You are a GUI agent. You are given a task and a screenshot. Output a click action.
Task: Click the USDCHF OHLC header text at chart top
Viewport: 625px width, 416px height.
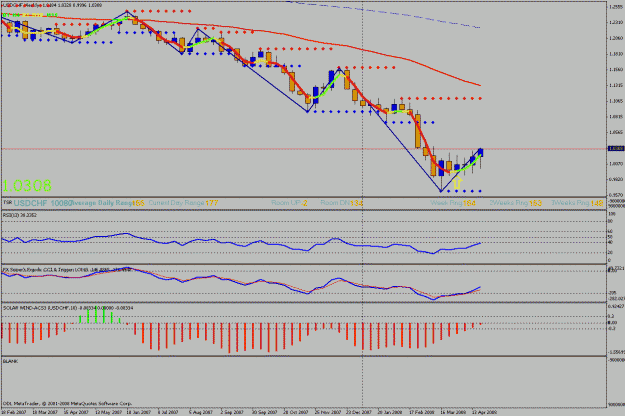point(52,5)
